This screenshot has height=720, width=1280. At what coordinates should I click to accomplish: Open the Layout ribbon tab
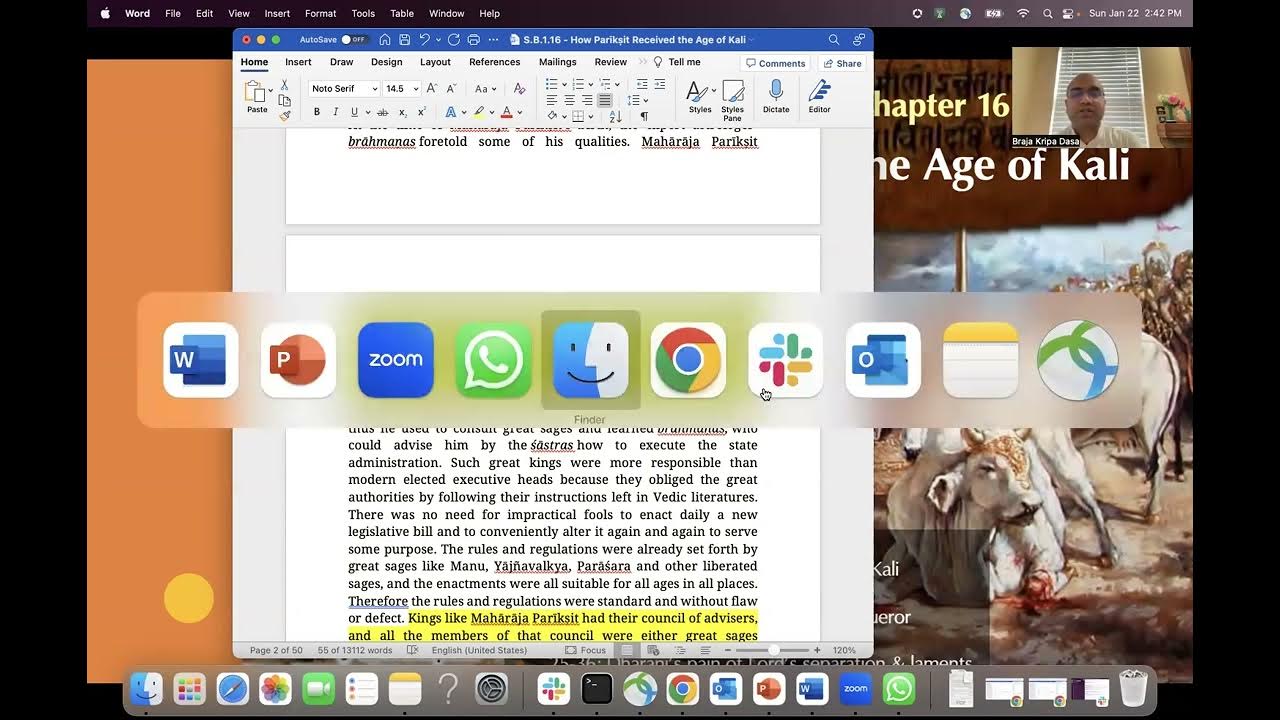[x=435, y=62]
